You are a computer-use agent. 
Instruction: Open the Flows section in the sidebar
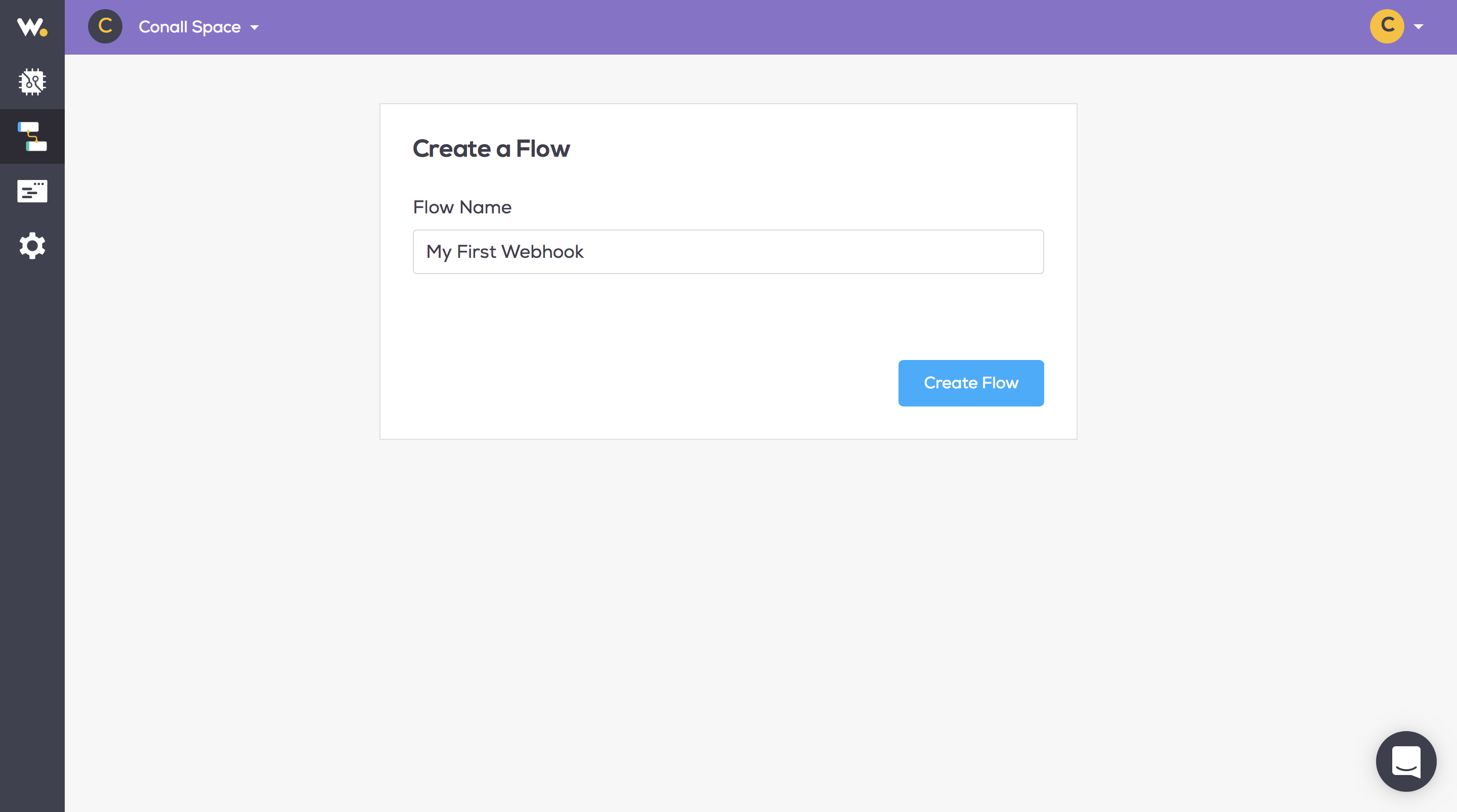pos(32,137)
